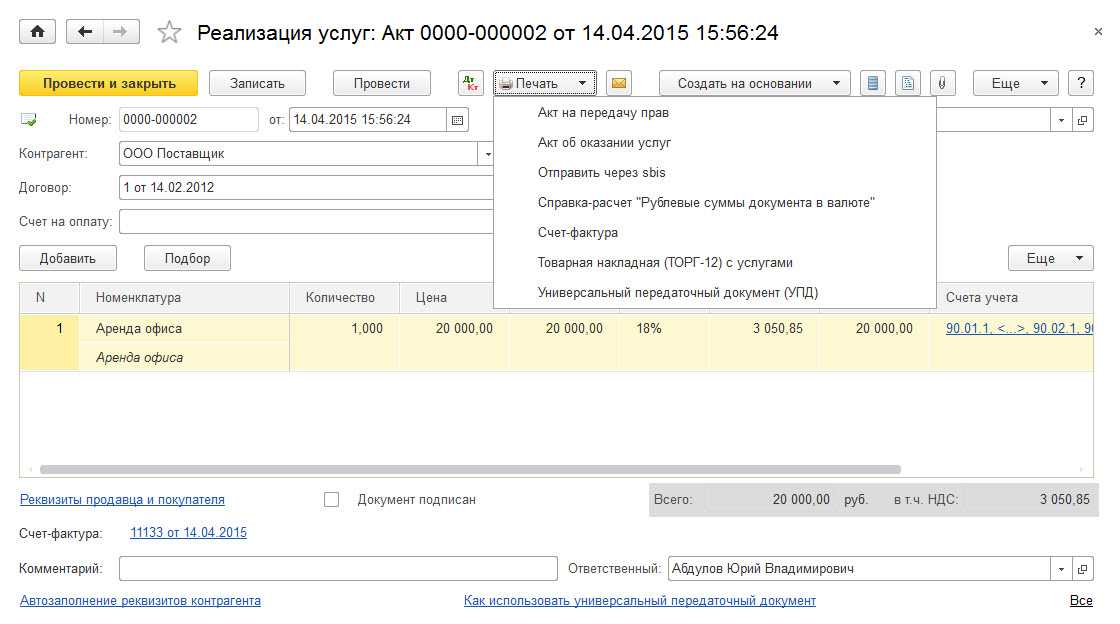Click into the Комментарий input field
The image size is (1120, 624).
[x=338, y=569]
